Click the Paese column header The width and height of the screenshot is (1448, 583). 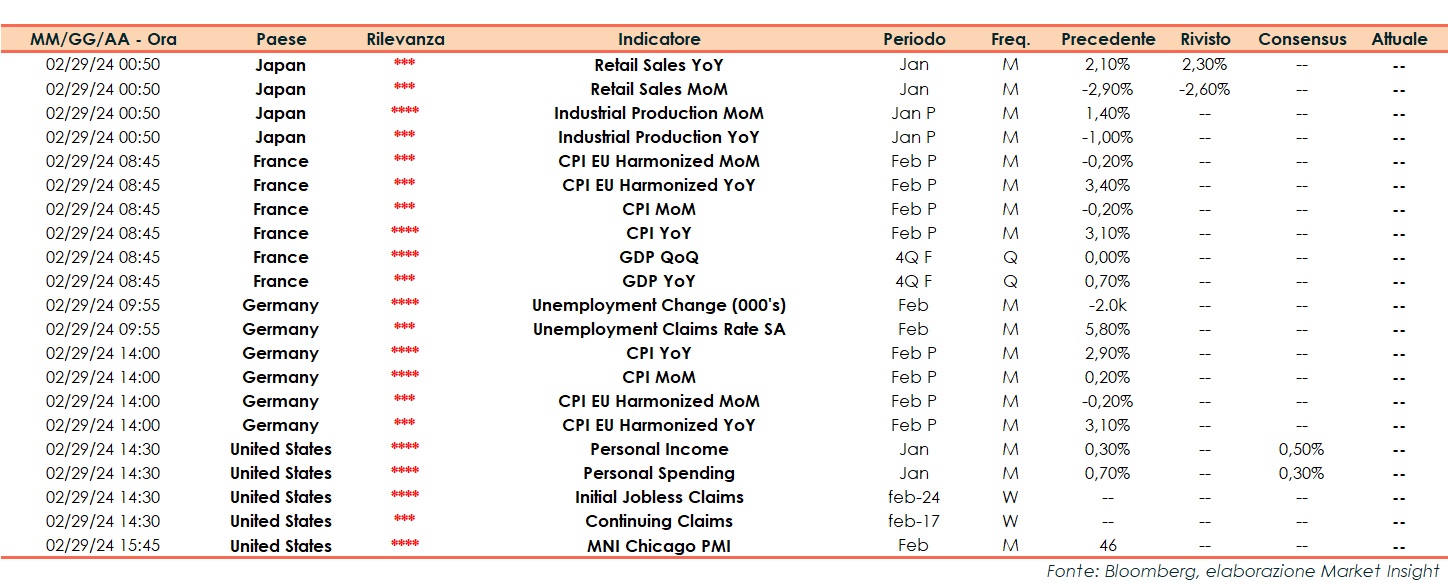(281, 40)
